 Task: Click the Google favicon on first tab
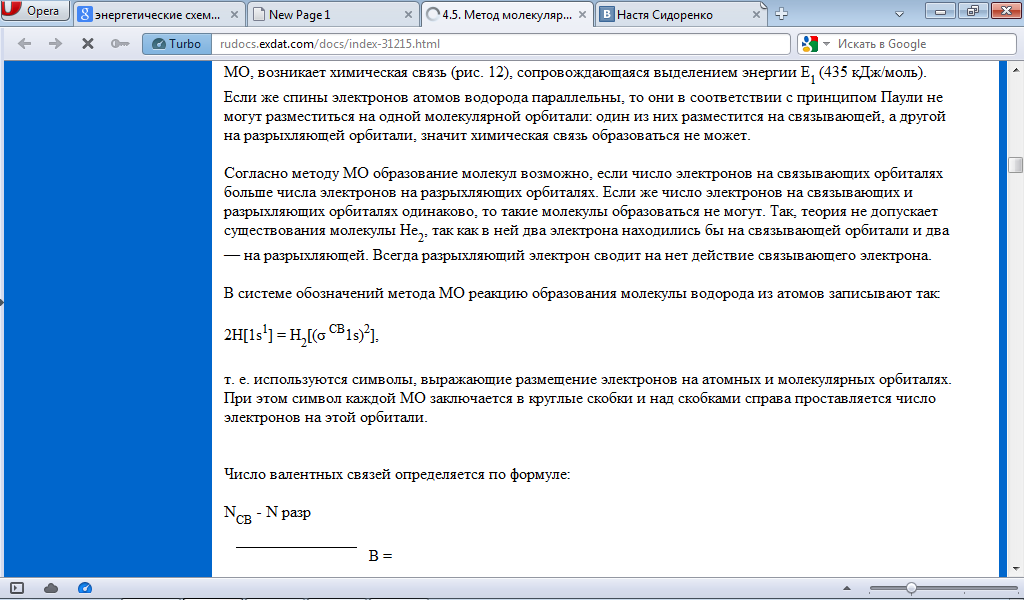[x=85, y=14]
